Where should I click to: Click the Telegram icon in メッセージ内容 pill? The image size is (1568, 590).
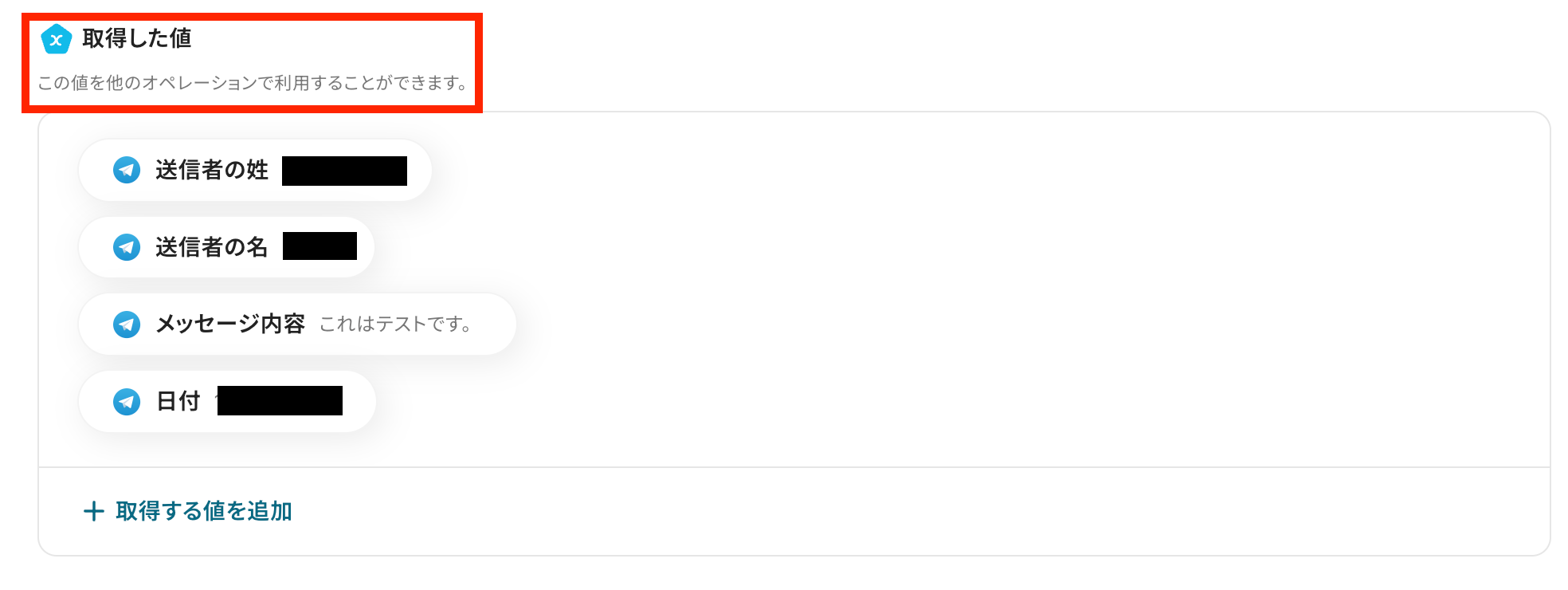127,324
